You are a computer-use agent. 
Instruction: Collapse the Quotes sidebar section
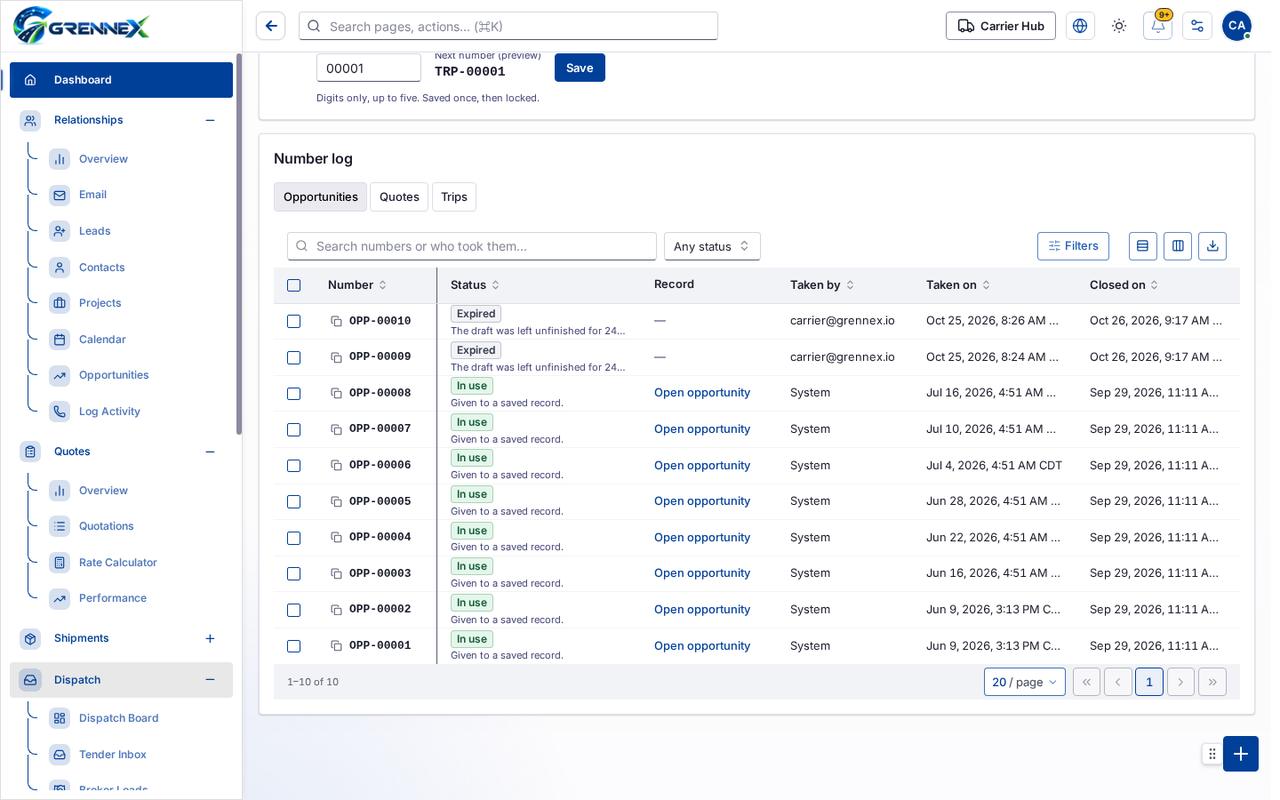pos(210,452)
